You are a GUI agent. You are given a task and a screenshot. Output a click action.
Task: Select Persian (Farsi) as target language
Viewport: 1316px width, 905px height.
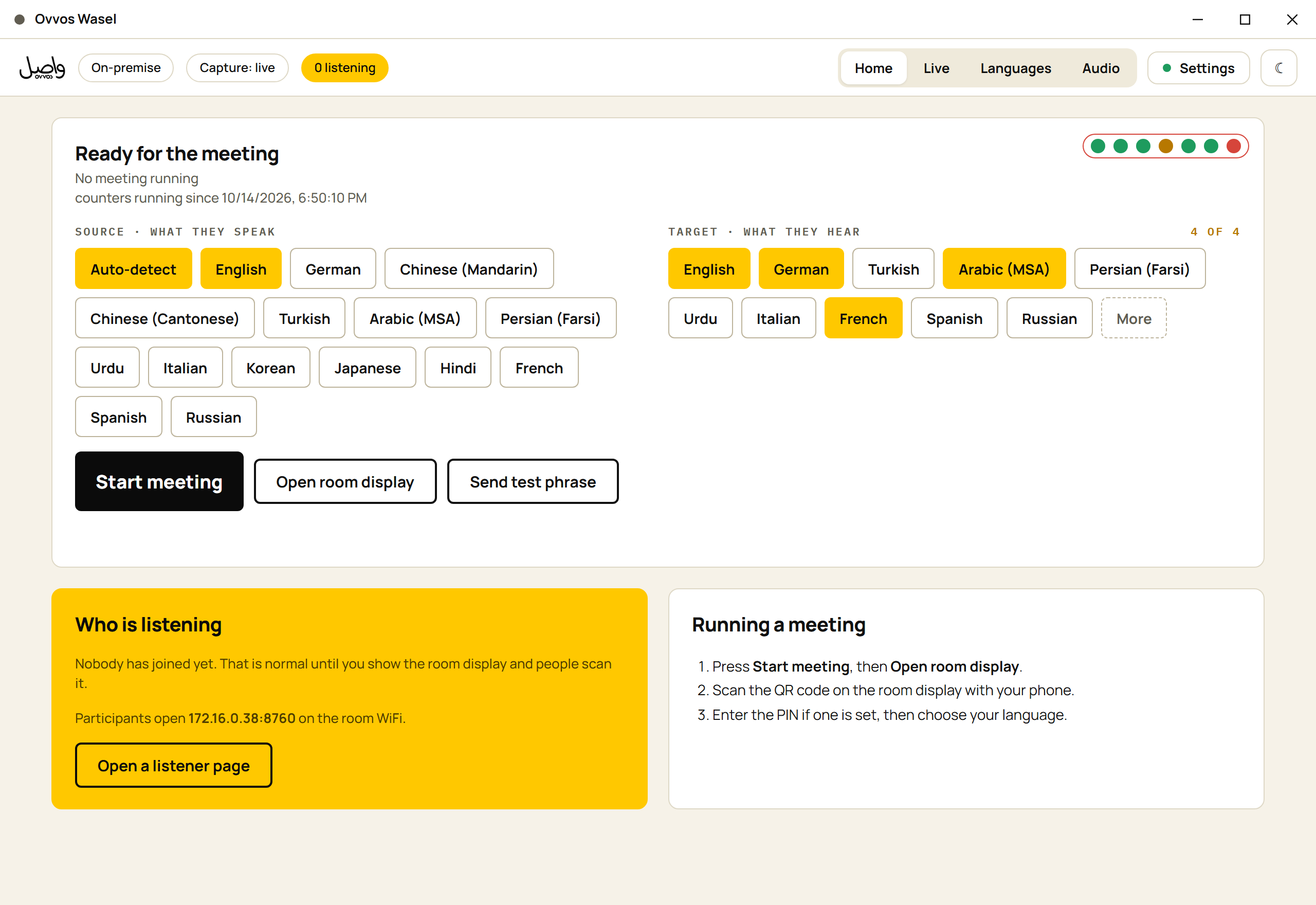coord(1139,269)
